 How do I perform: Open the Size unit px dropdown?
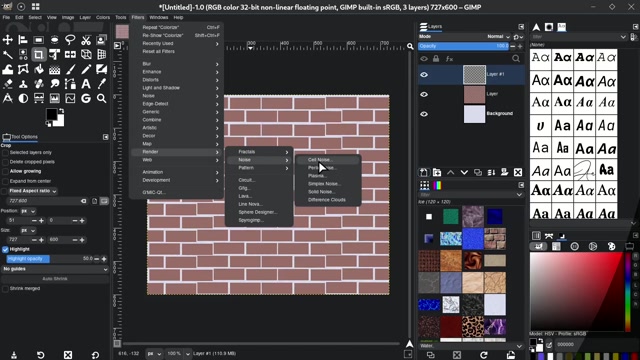coord(28,231)
